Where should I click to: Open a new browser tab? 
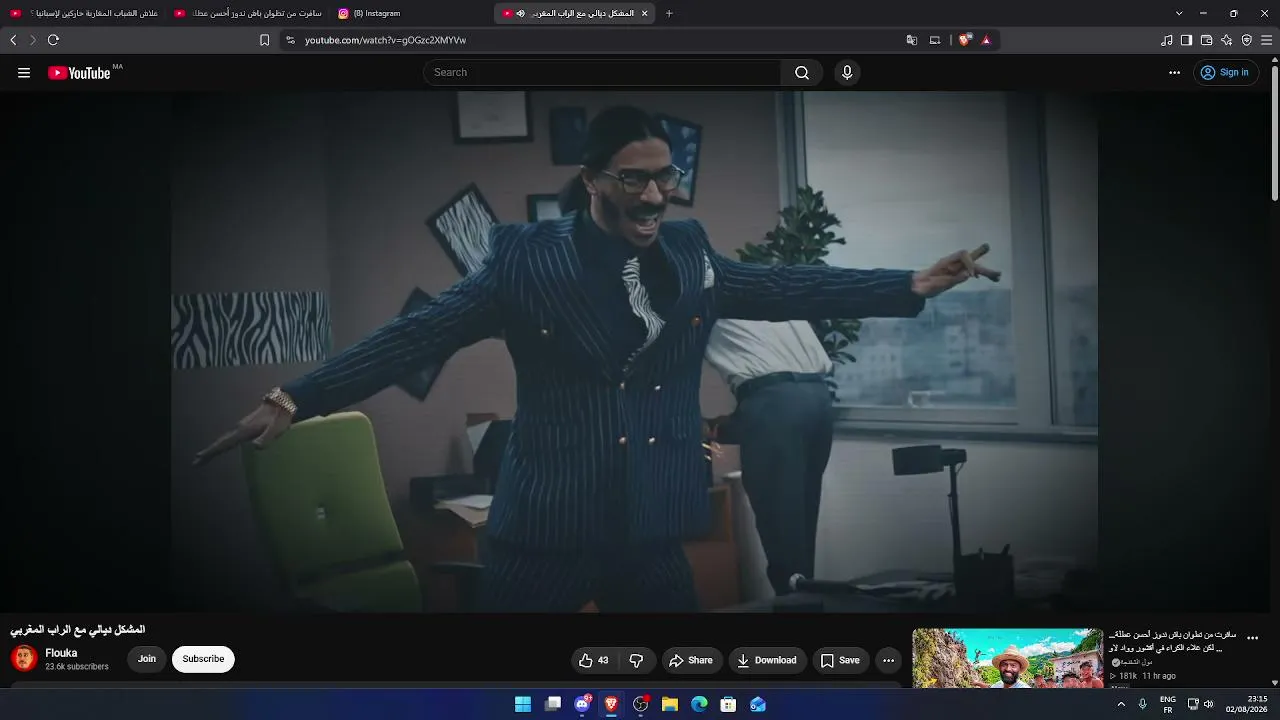click(669, 13)
